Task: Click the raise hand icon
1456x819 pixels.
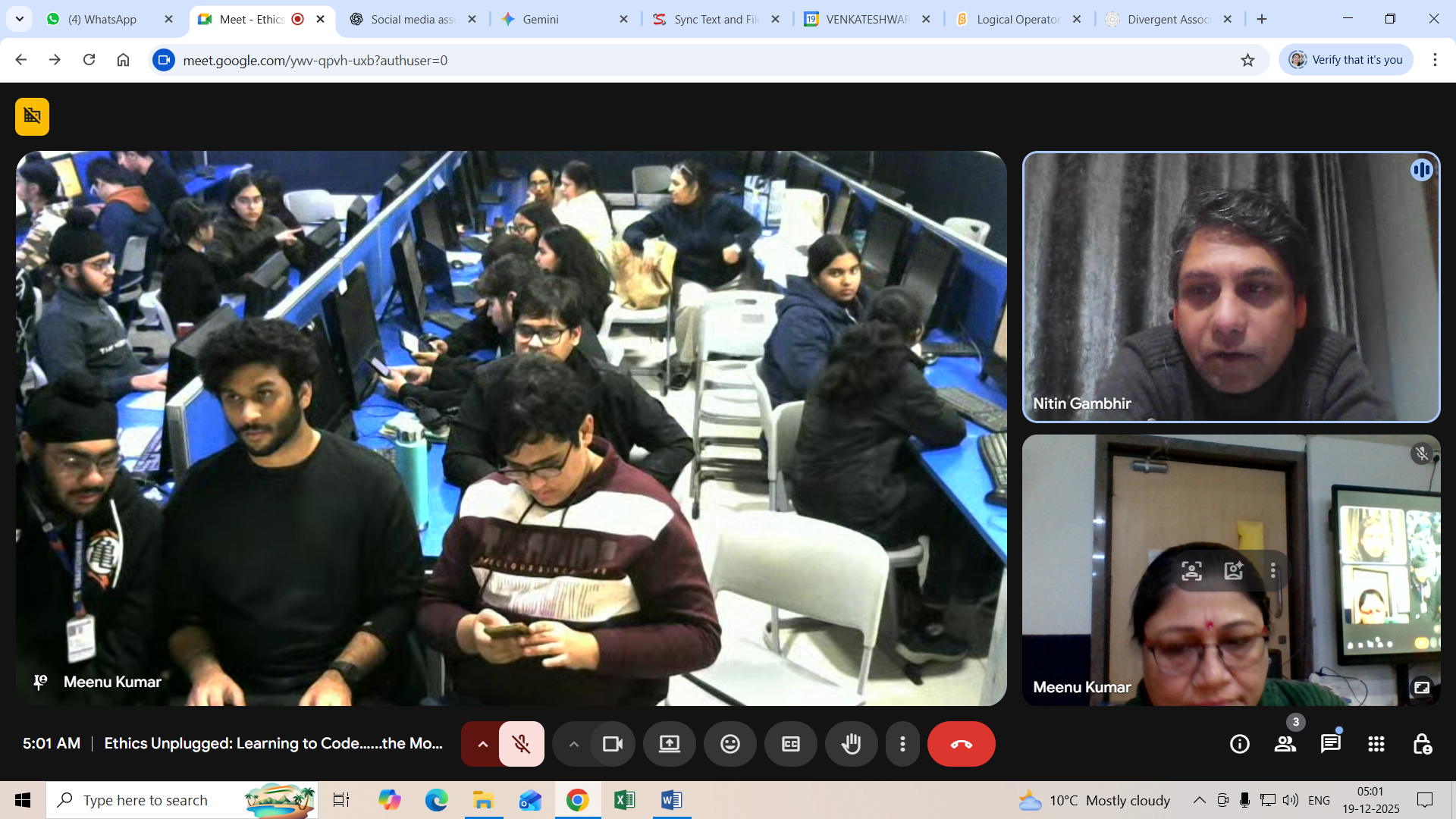Action: pyautogui.click(x=851, y=744)
